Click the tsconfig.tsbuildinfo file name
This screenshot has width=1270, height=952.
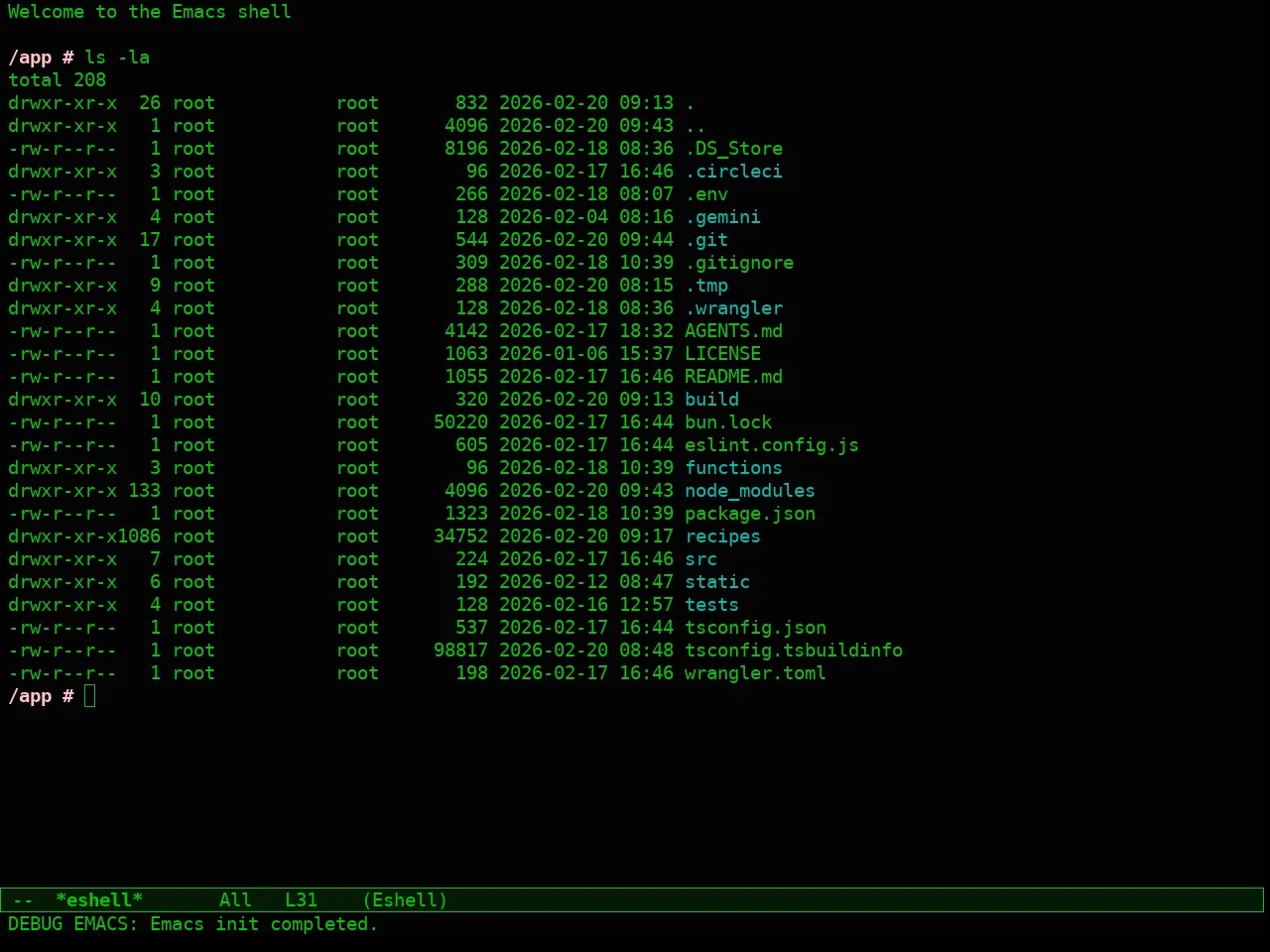click(x=794, y=651)
